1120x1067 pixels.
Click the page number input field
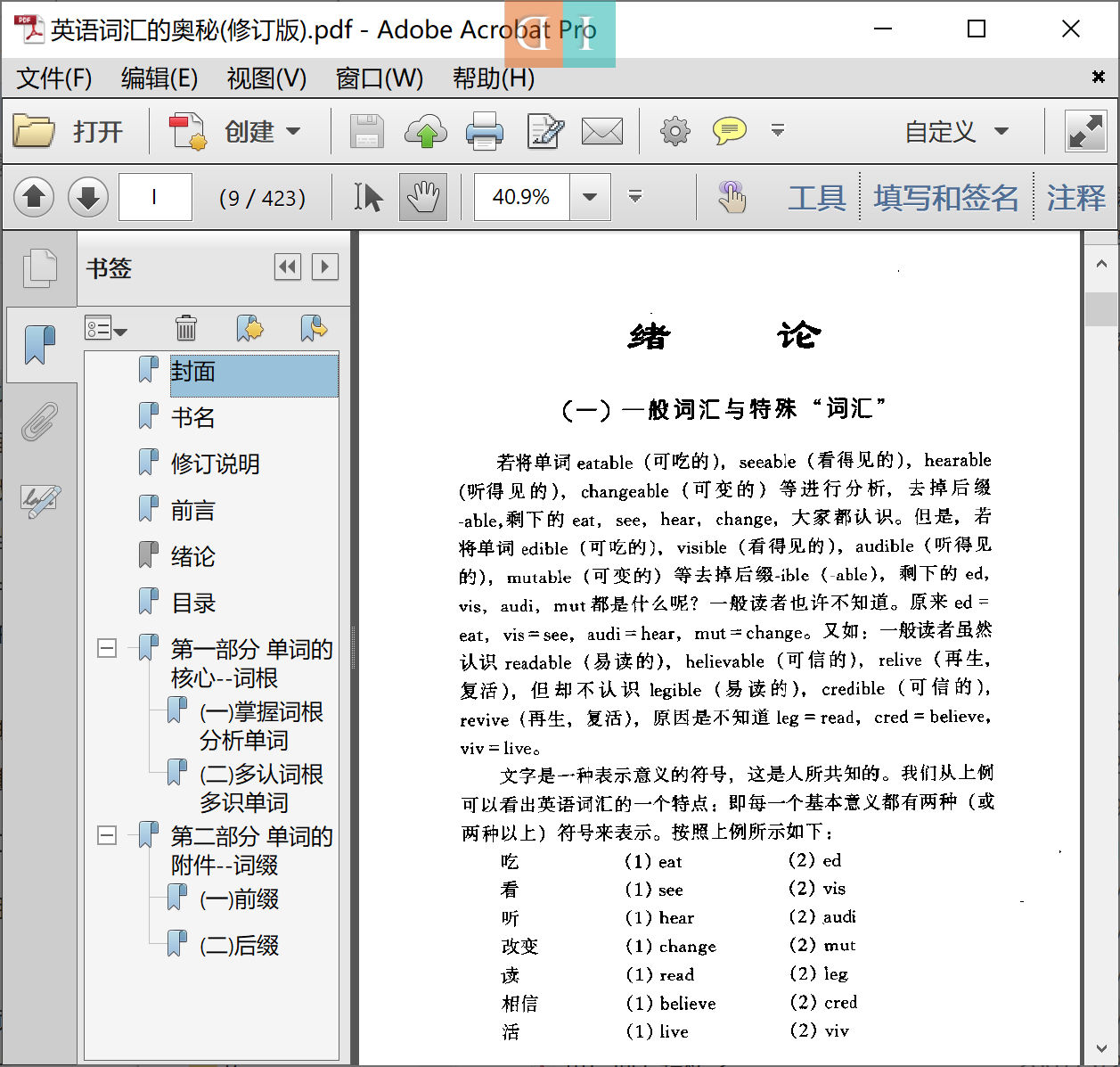point(155,197)
